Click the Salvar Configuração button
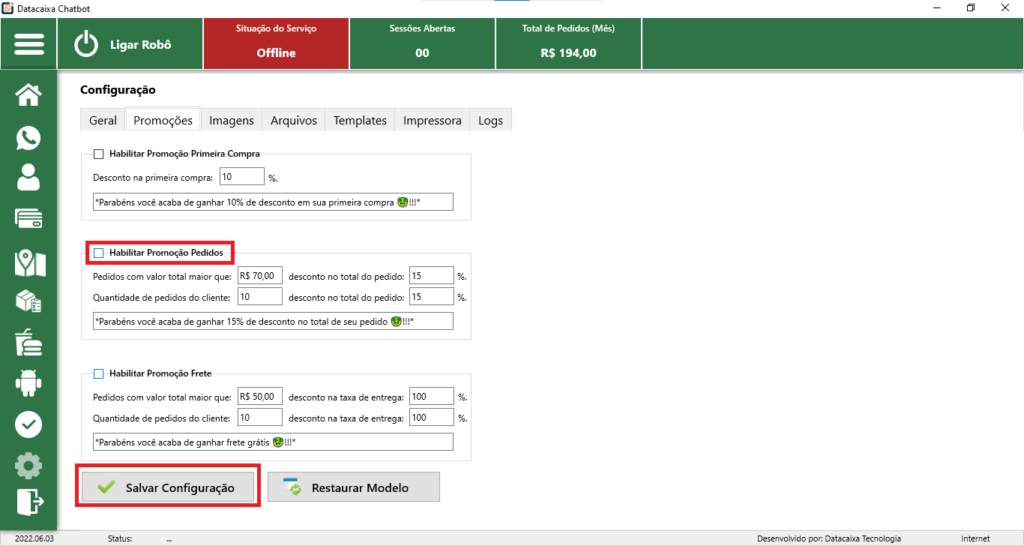 (168, 487)
